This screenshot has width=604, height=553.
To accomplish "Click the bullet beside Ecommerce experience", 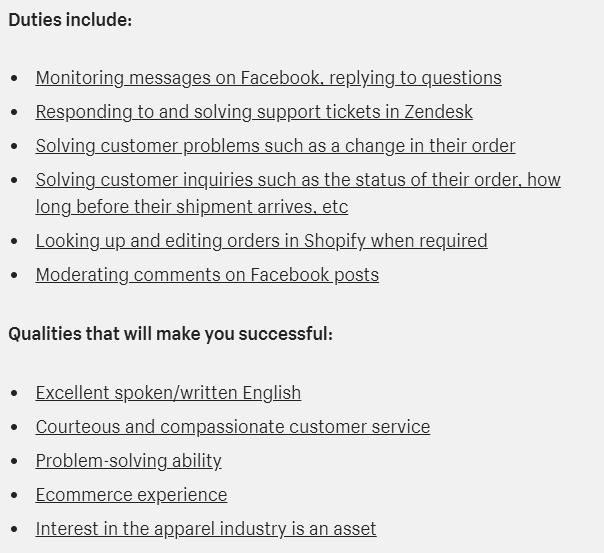I will point(15,495).
